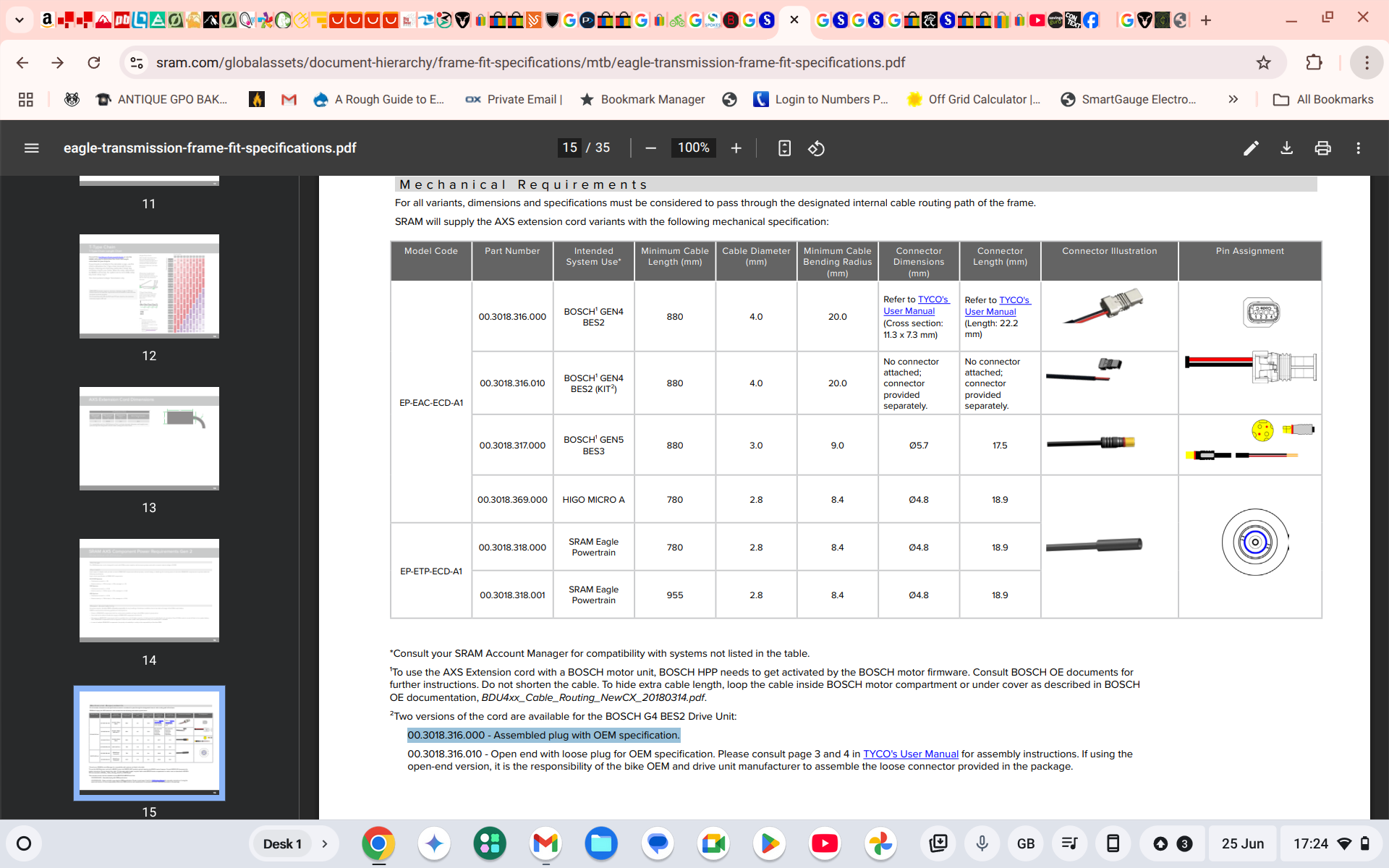Click model code EP-ETP-ECD-A1
This screenshot has width=1389, height=868.
click(431, 571)
